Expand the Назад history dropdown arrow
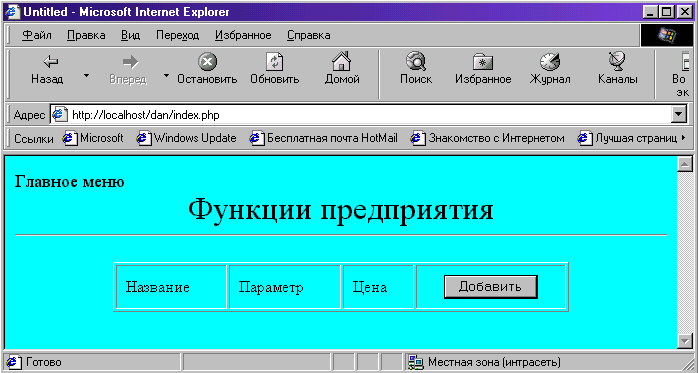 [x=86, y=76]
